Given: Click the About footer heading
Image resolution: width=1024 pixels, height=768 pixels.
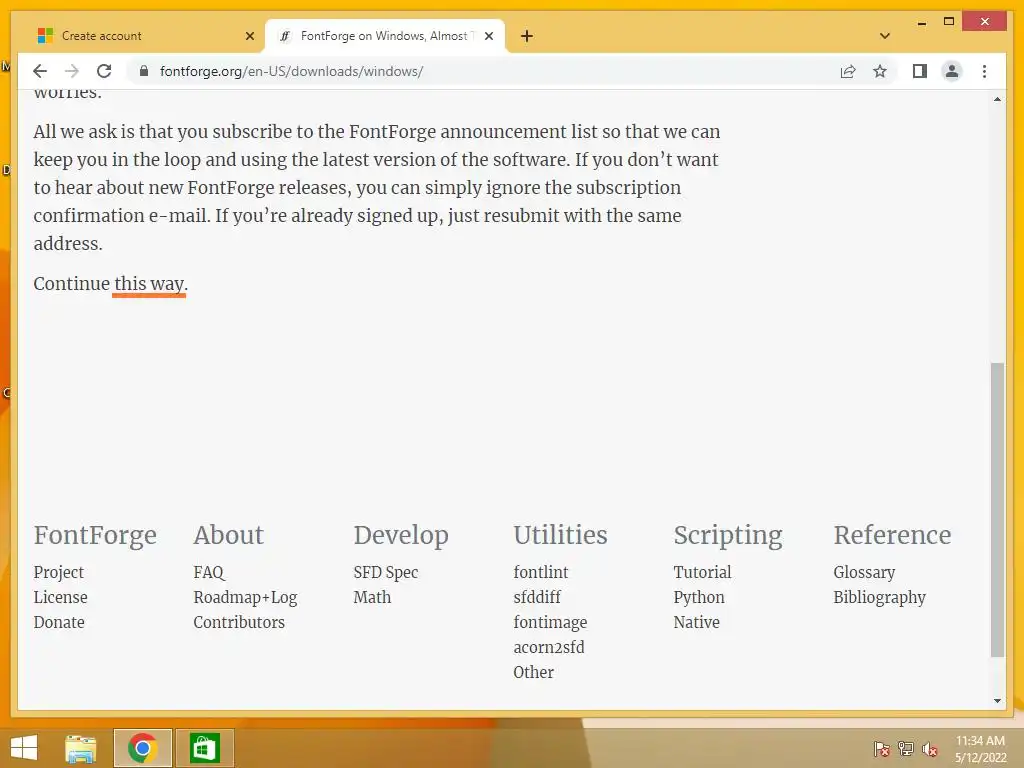Looking at the screenshot, I should pos(229,535).
